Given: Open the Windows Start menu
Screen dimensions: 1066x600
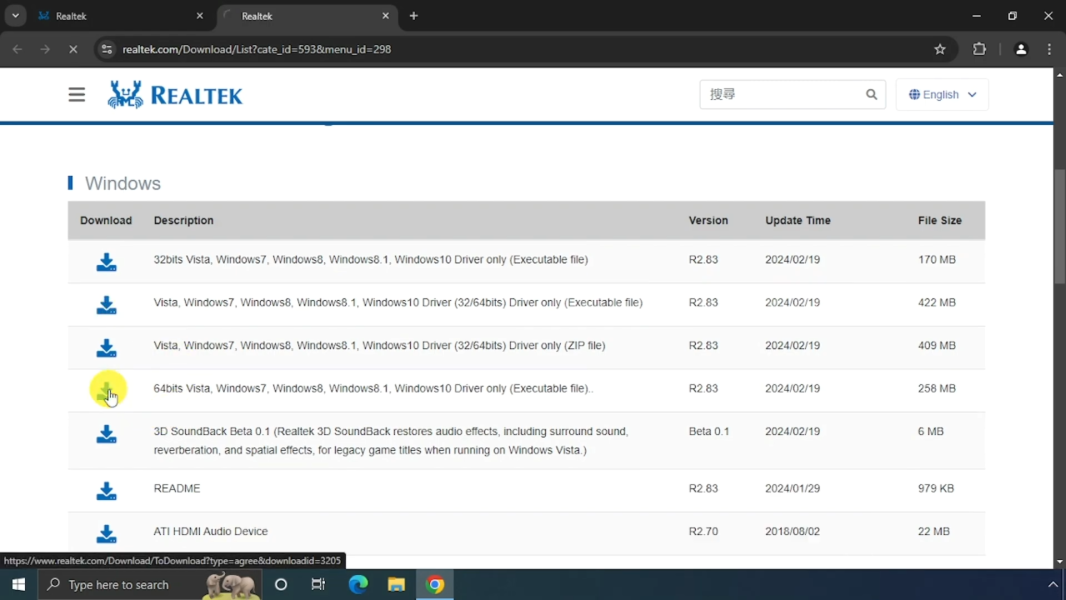Looking at the screenshot, I should pos(18,584).
